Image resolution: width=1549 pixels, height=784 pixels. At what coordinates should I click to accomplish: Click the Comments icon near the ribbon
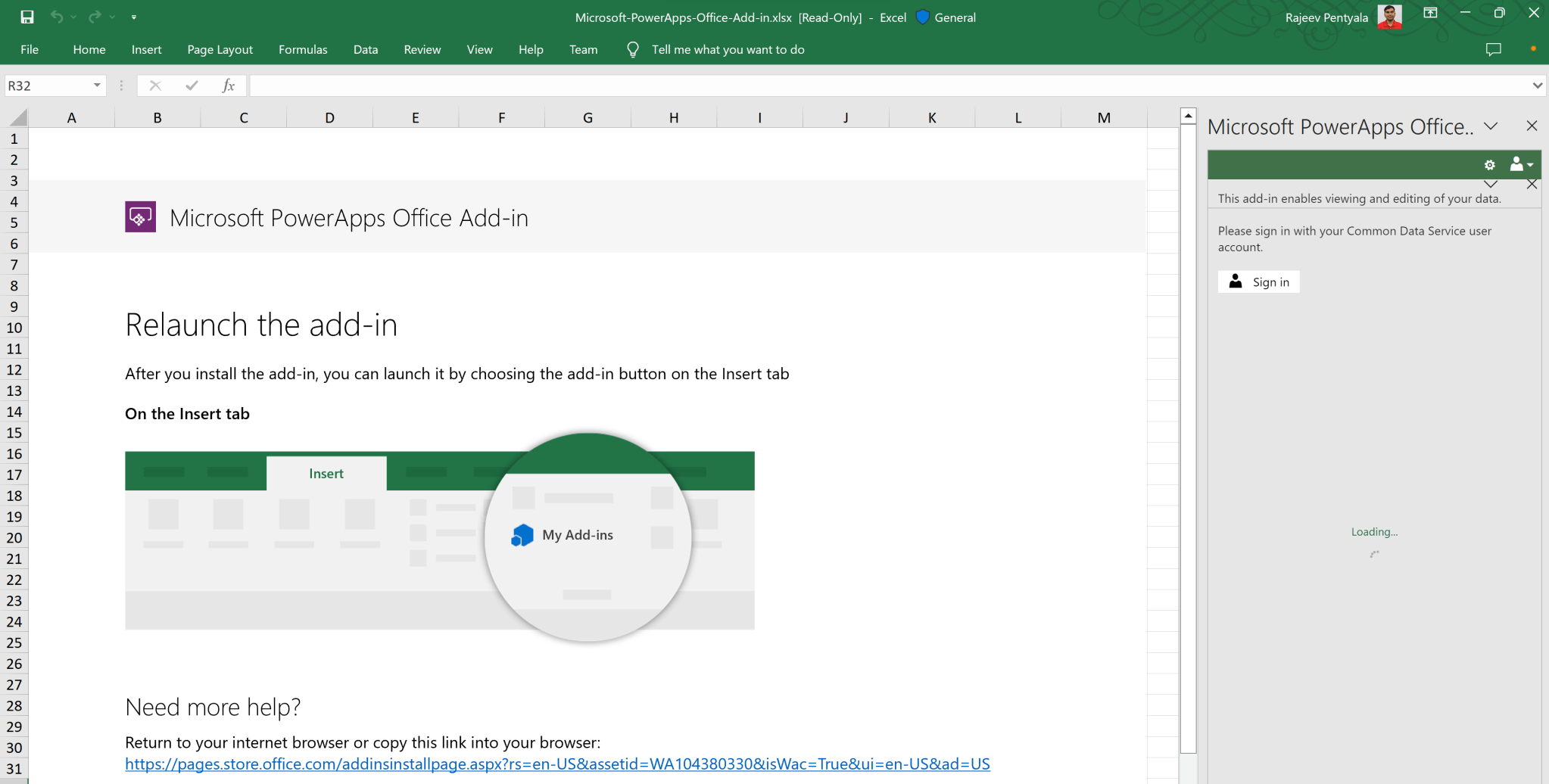(x=1492, y=49)
